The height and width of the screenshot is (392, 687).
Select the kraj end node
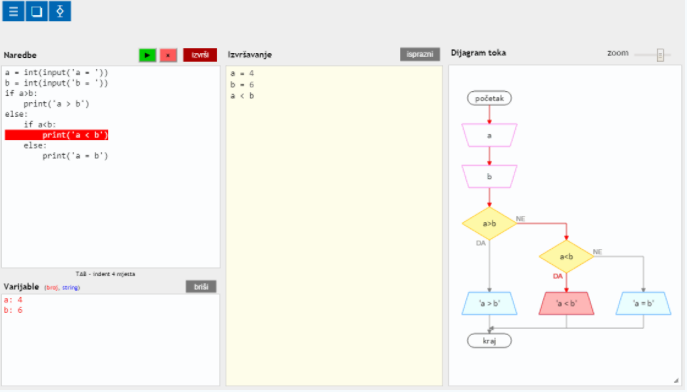click(x=489, y=341)
